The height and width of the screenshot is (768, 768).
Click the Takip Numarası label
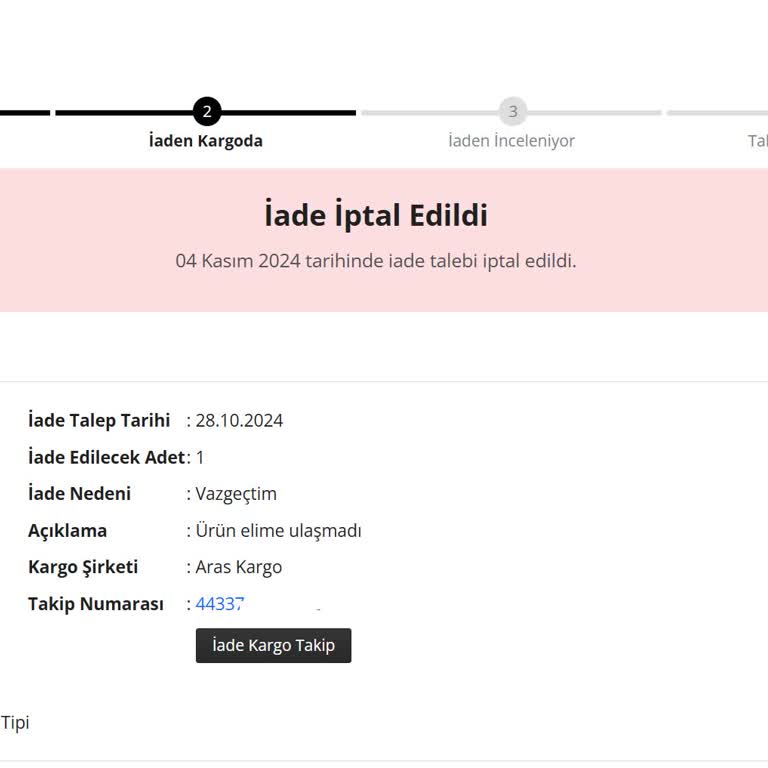[96, 604]
